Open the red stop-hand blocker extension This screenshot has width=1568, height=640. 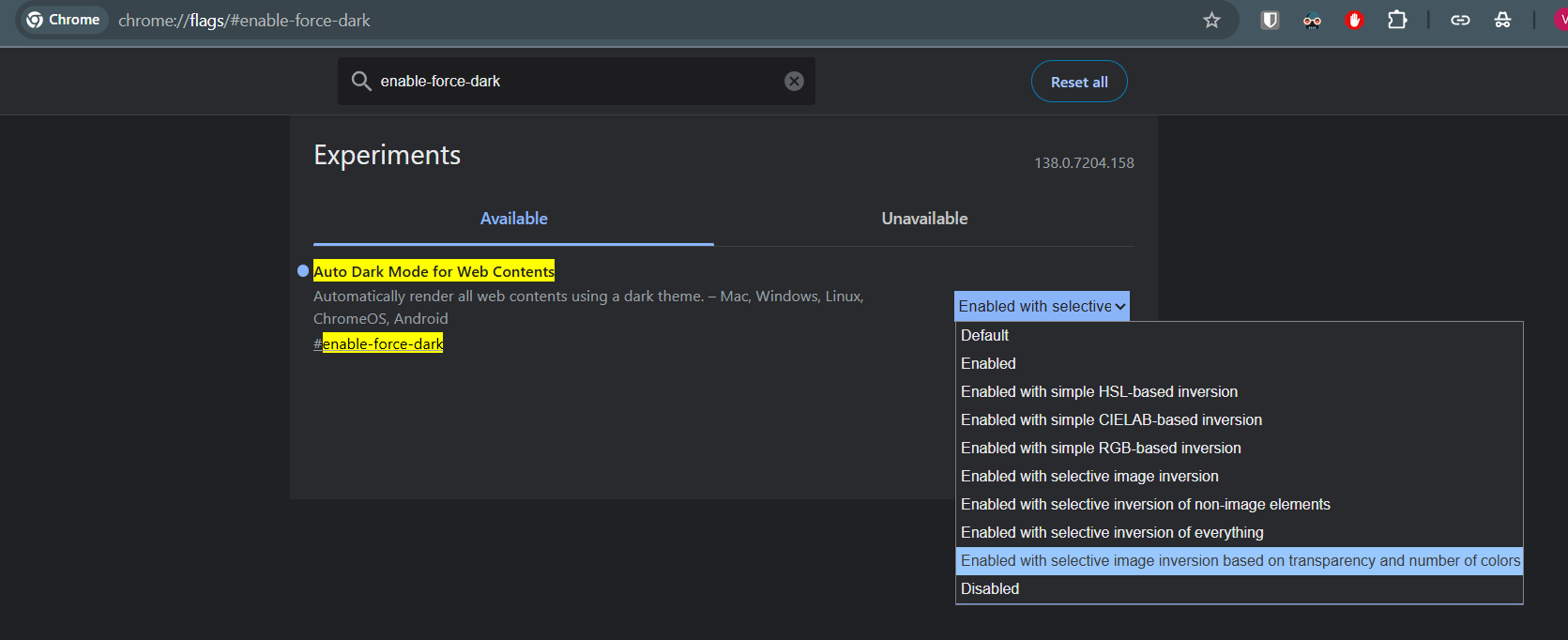pyautogui.click(x=1354, y=20)
